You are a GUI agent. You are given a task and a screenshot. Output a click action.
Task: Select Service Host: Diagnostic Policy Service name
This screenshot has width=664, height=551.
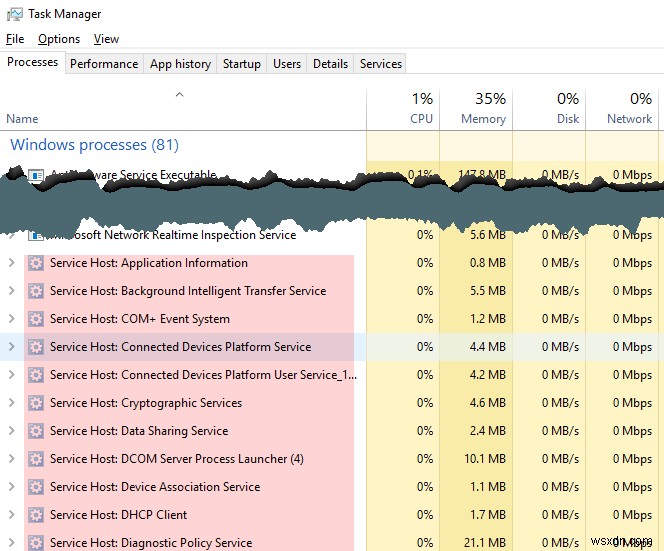[151, 543]
